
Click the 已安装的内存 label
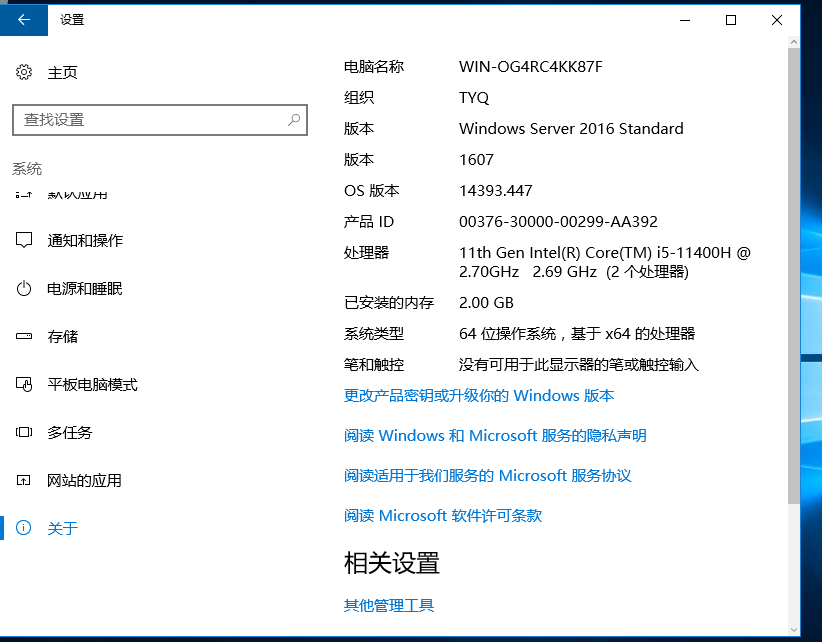coord(389,303)
